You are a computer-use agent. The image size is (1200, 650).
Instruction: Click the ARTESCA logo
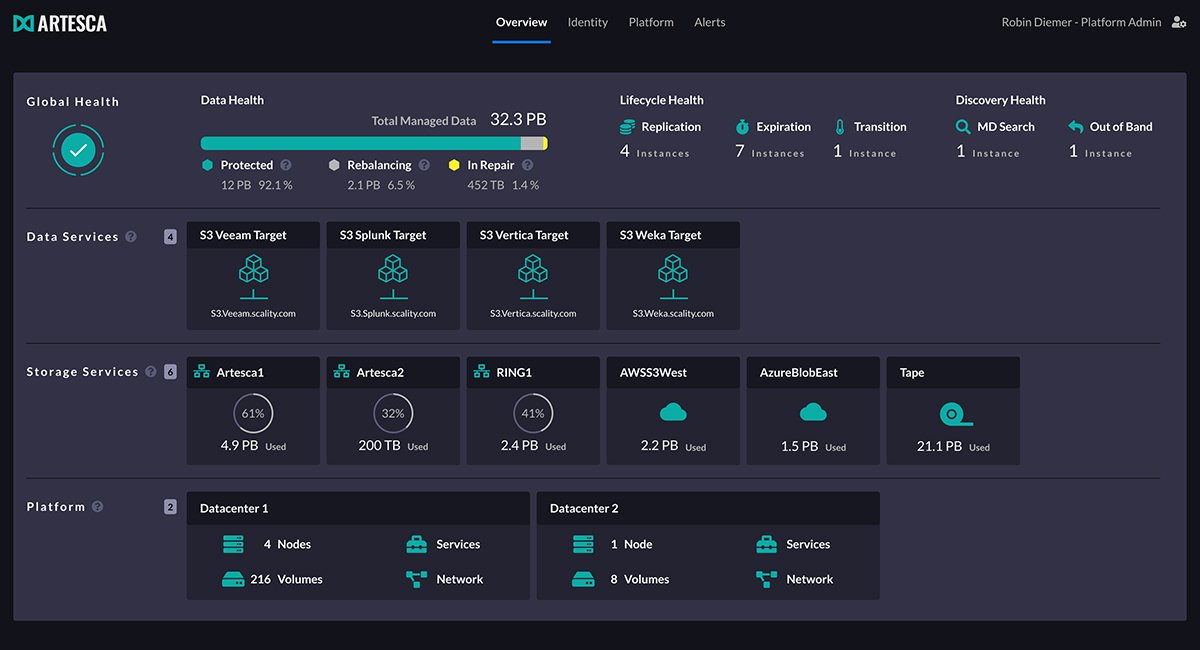60,21
